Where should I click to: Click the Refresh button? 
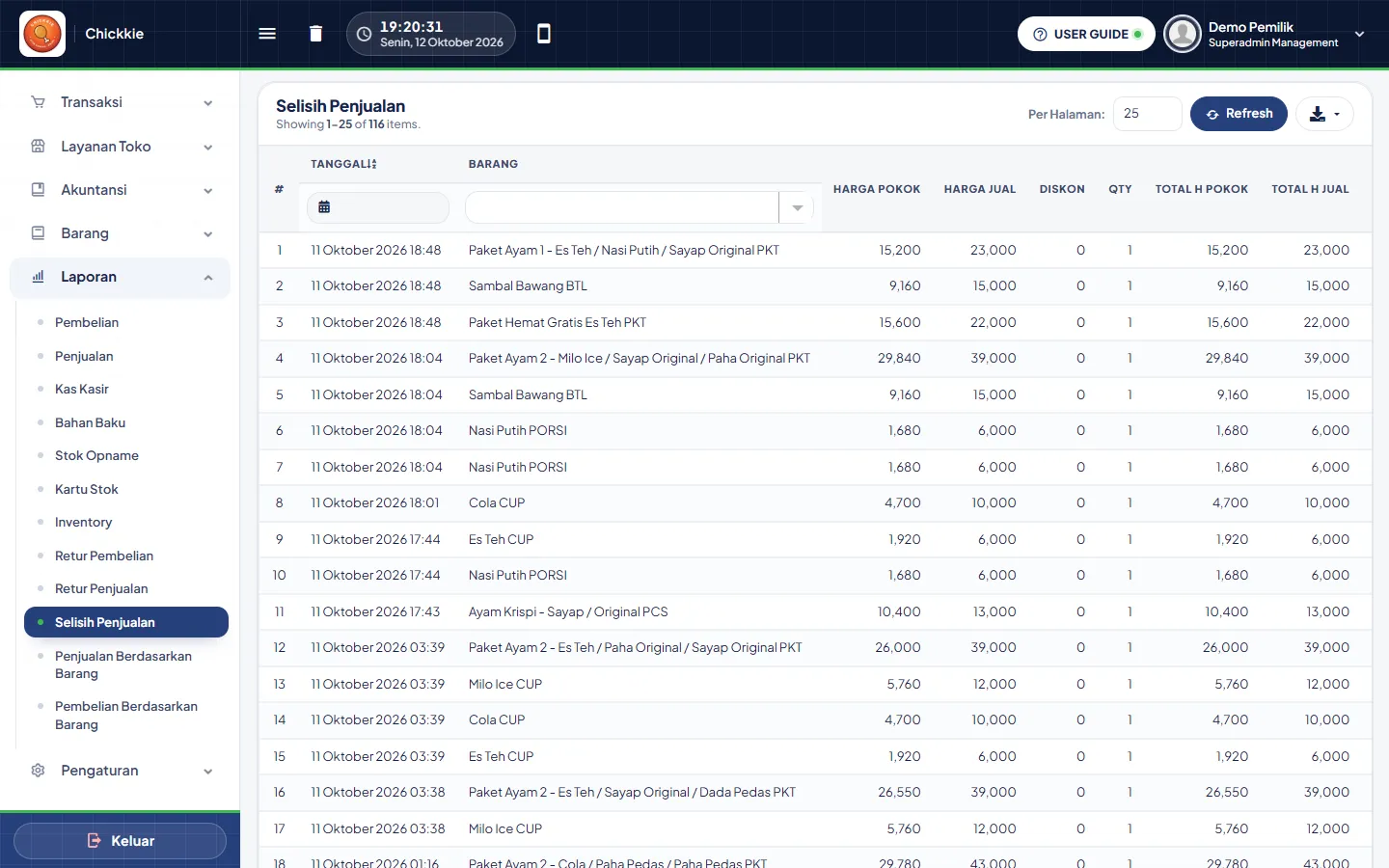(1239, 114)
